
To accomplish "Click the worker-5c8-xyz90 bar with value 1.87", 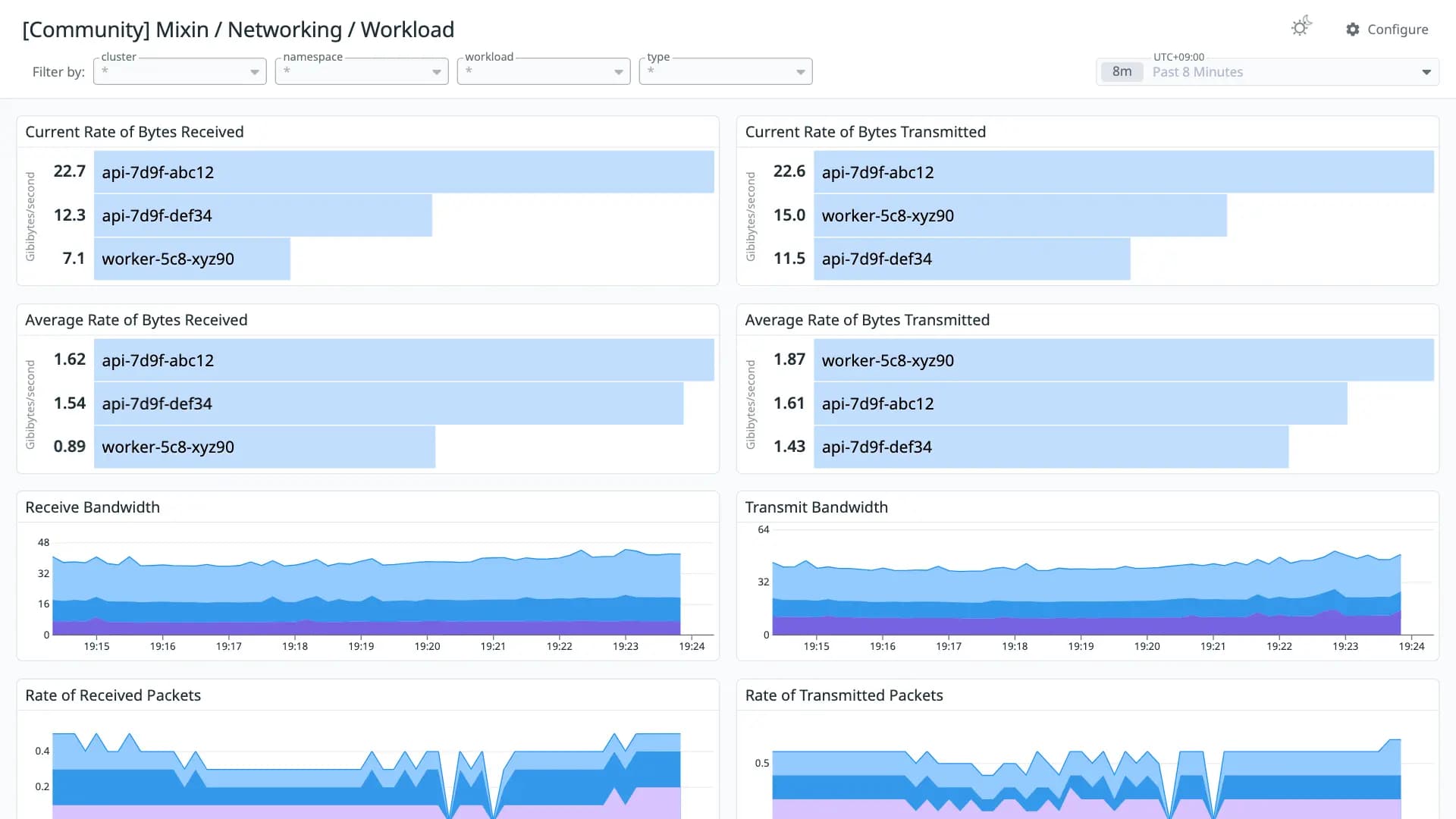I will coord(1124,360).
